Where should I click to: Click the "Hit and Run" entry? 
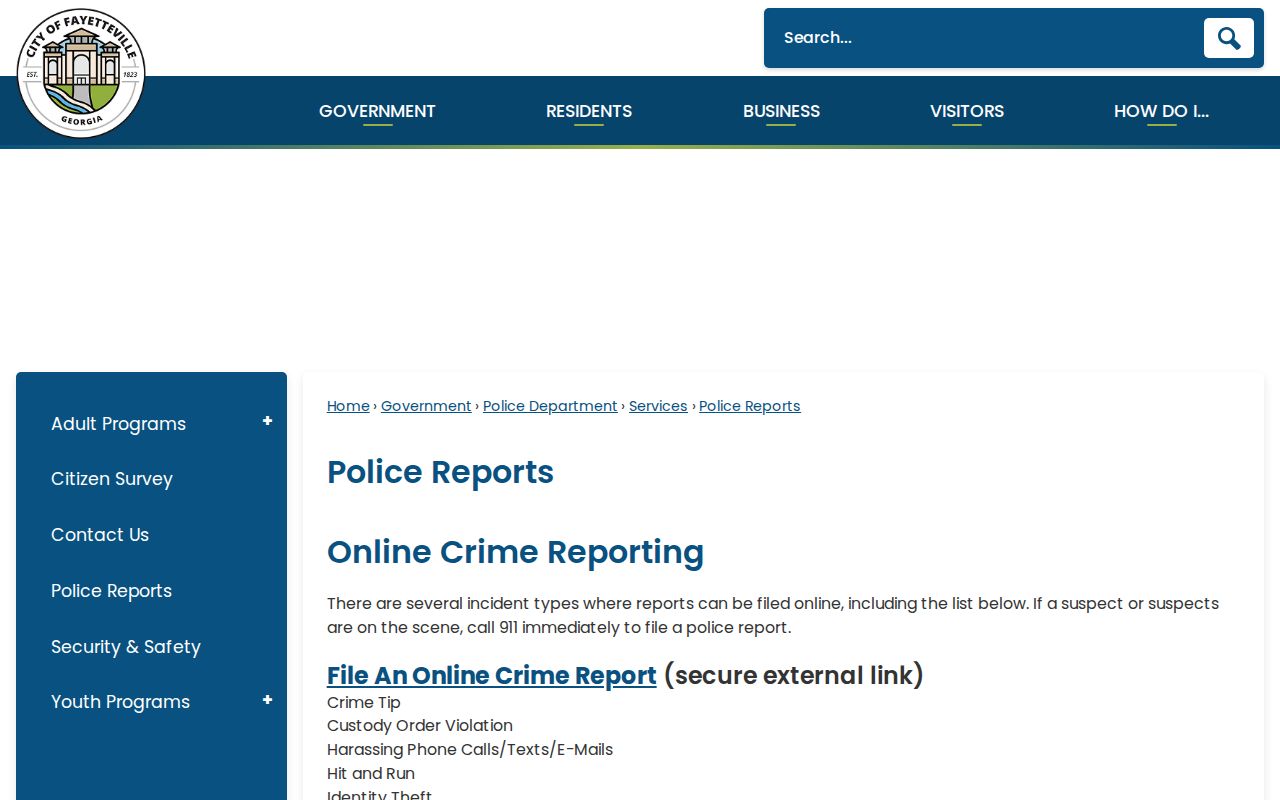click(x=371, y=774)
